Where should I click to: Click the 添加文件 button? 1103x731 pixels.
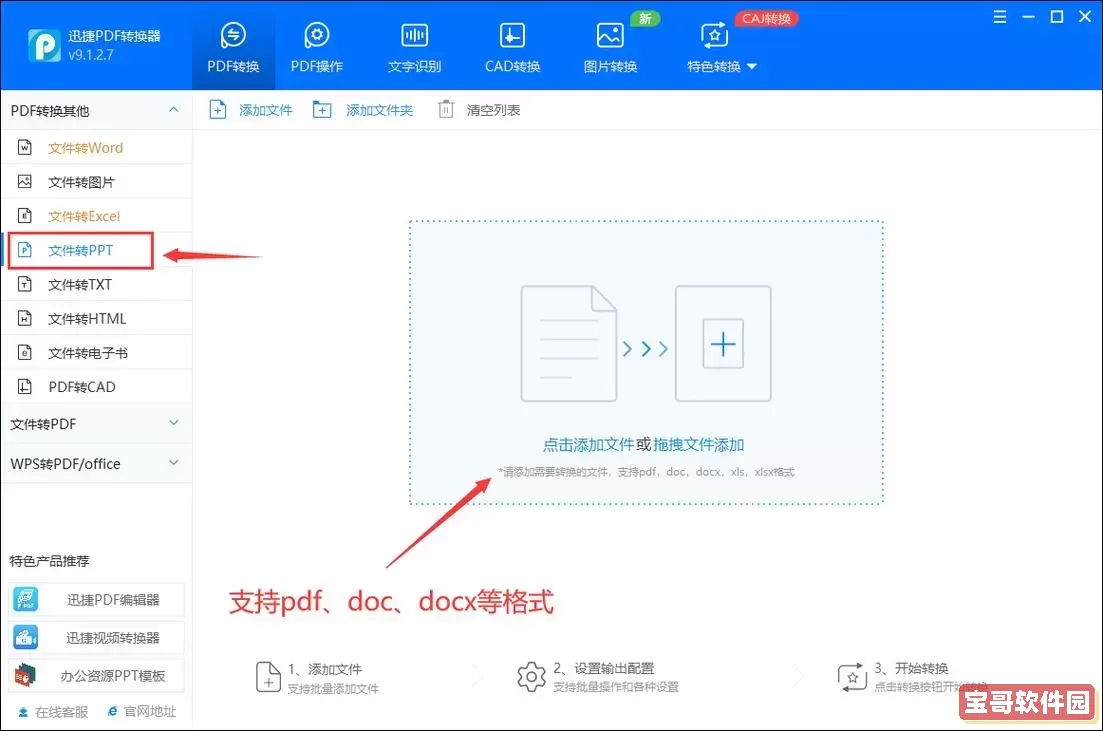click(251, 110)
